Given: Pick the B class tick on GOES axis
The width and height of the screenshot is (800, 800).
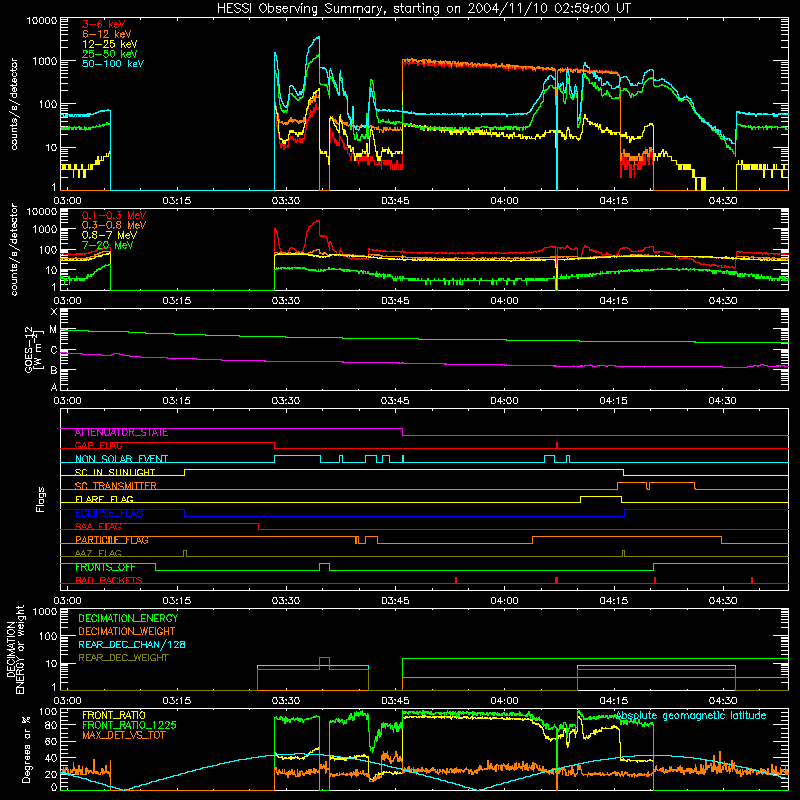Looking at the screenshot, I should pyautogui.click(x=54, y=370).
